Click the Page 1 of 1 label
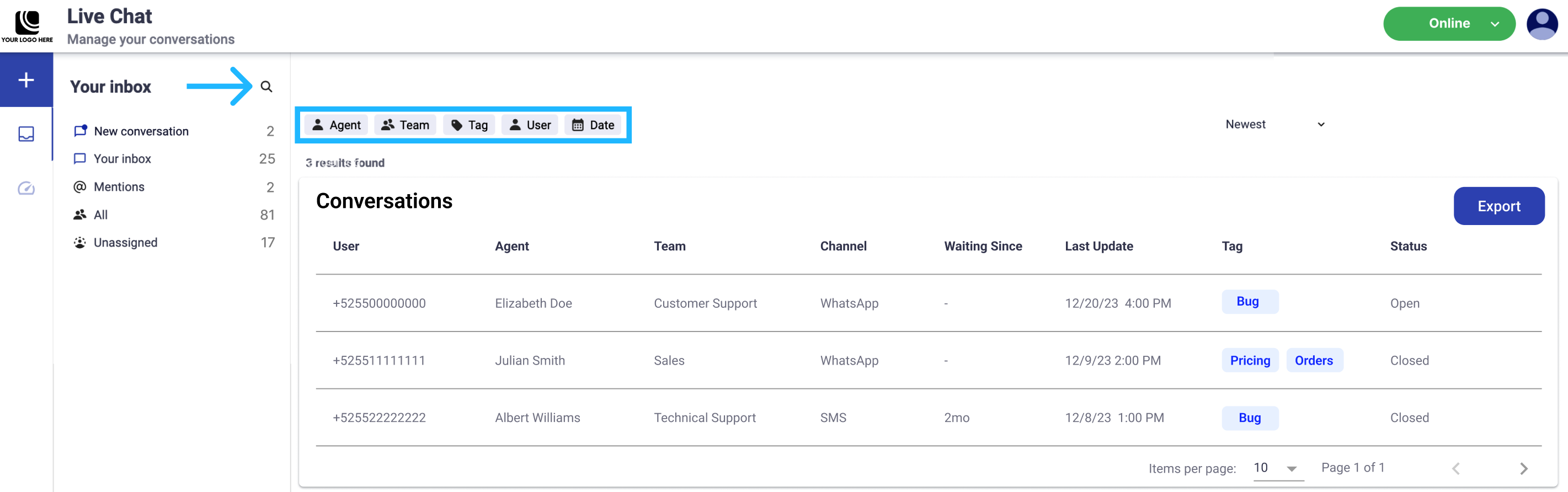 point(1352,467)
